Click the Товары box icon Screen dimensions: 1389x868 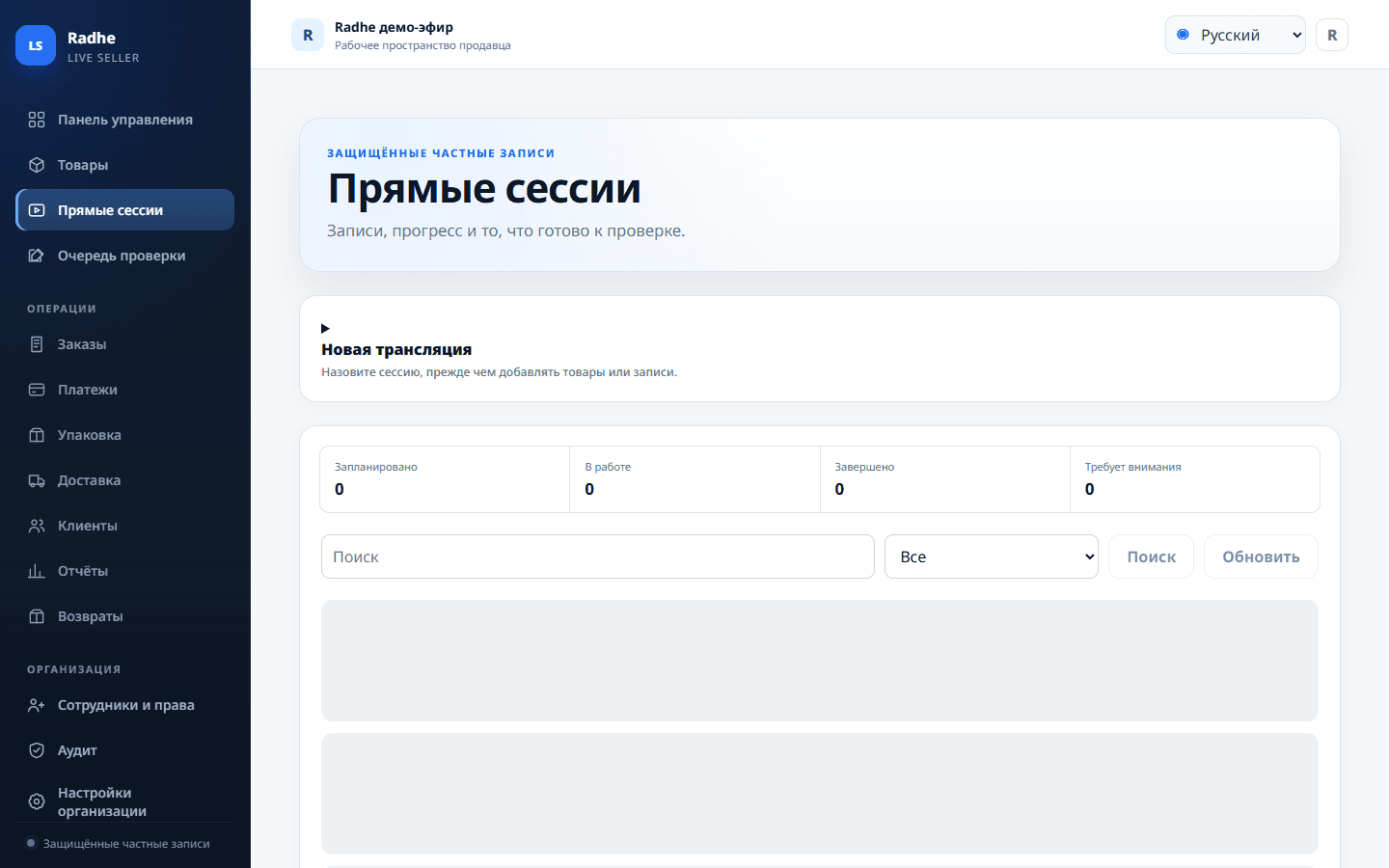click(x=37, y=165)
